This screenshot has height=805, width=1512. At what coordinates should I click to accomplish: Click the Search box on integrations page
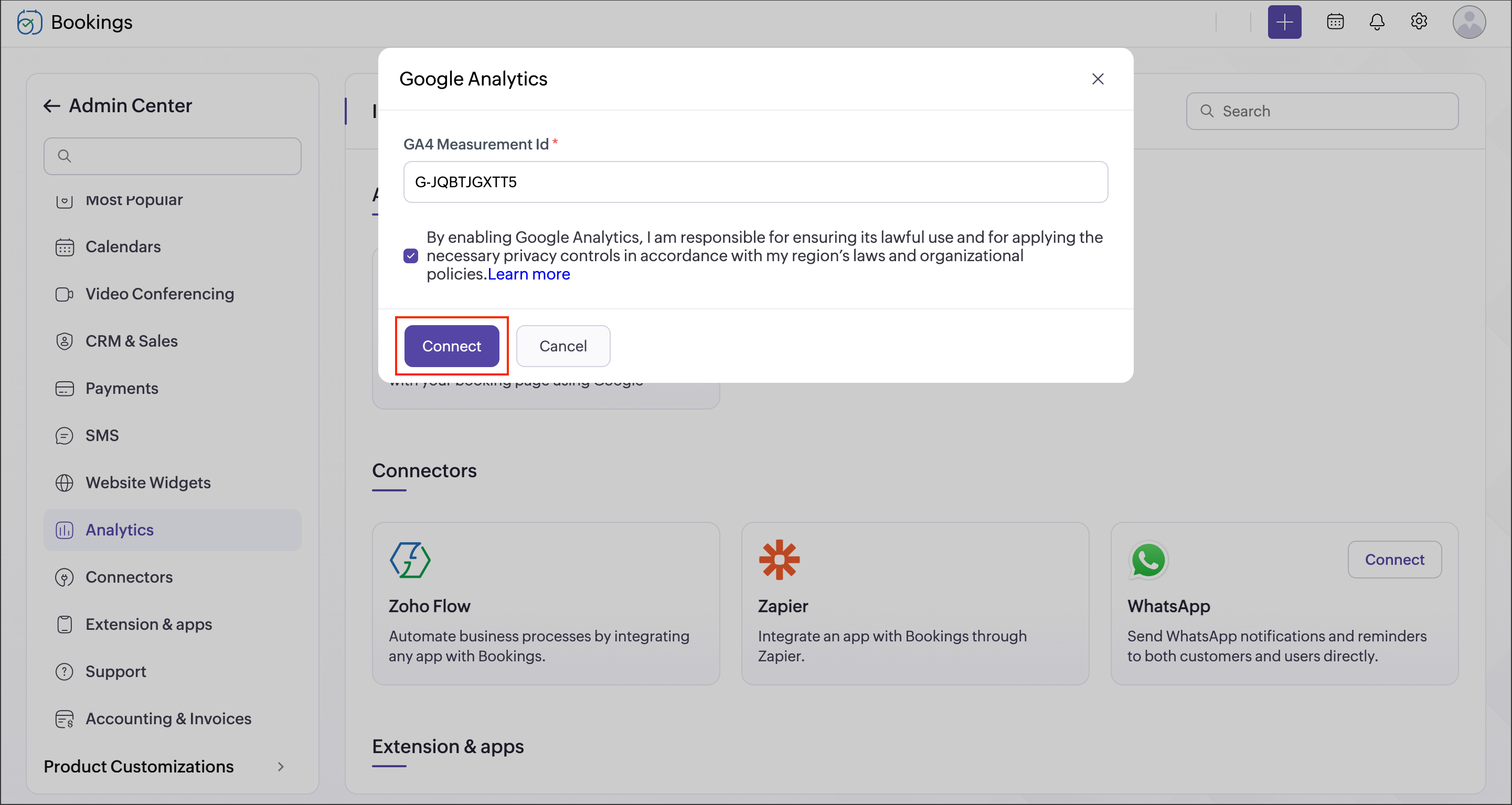[x=1322, y=112]
